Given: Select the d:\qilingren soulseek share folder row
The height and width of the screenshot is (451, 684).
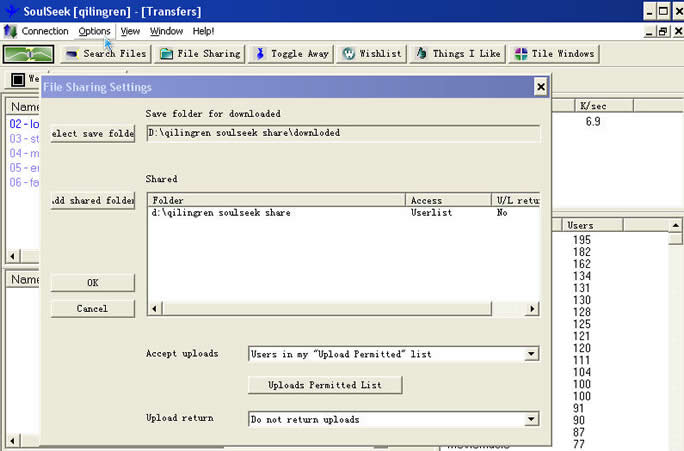Looking at the screenshot, I should [344, 213].
